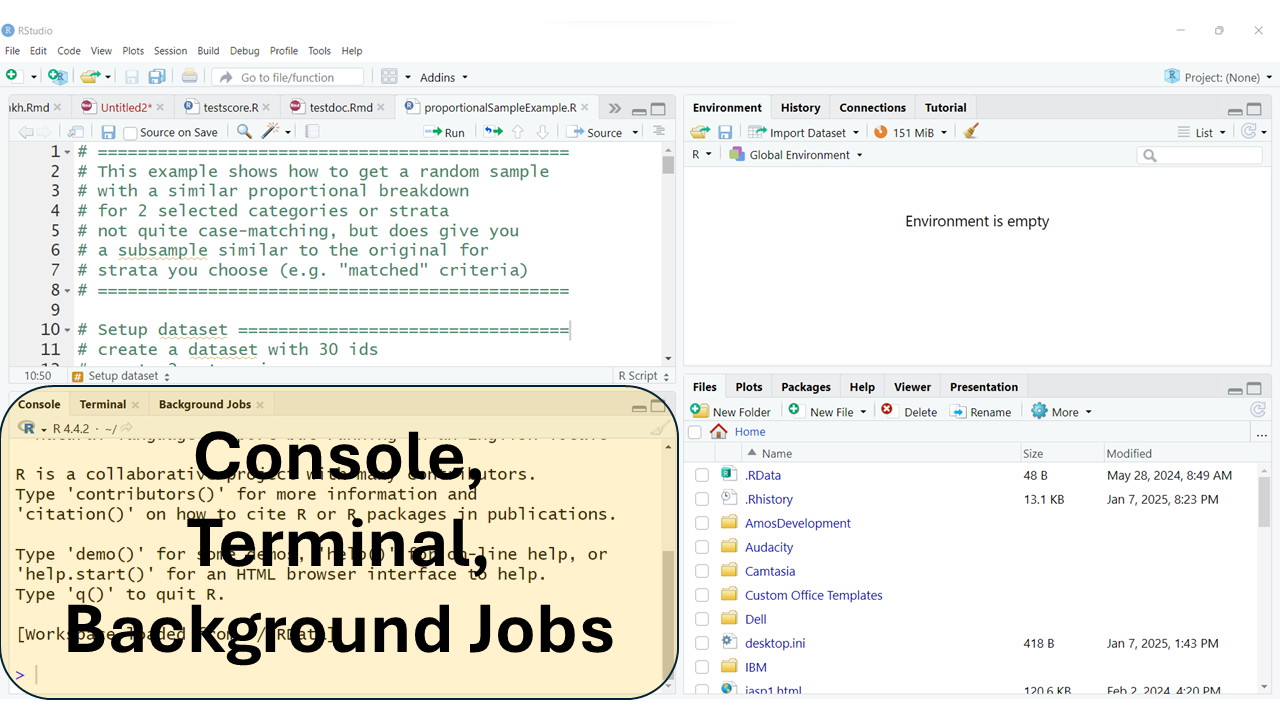The image size is (1280, 720).
Task: Click the Find/Replace magnifier icon in editor
Action: click(244, 132)
